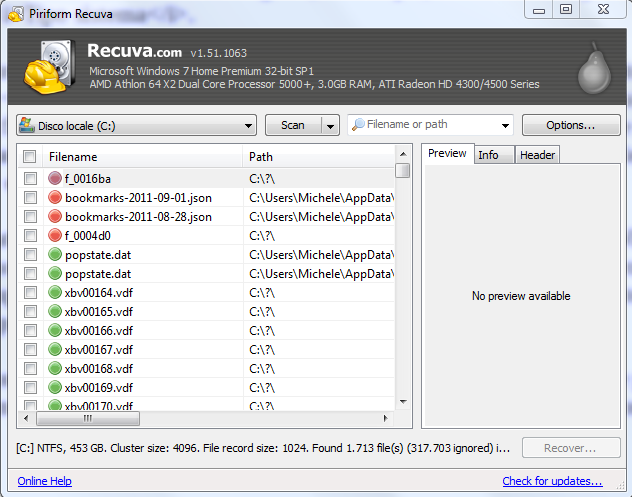
Task: Click the Recuva hard hat logo icon
Action: point(49,67)
